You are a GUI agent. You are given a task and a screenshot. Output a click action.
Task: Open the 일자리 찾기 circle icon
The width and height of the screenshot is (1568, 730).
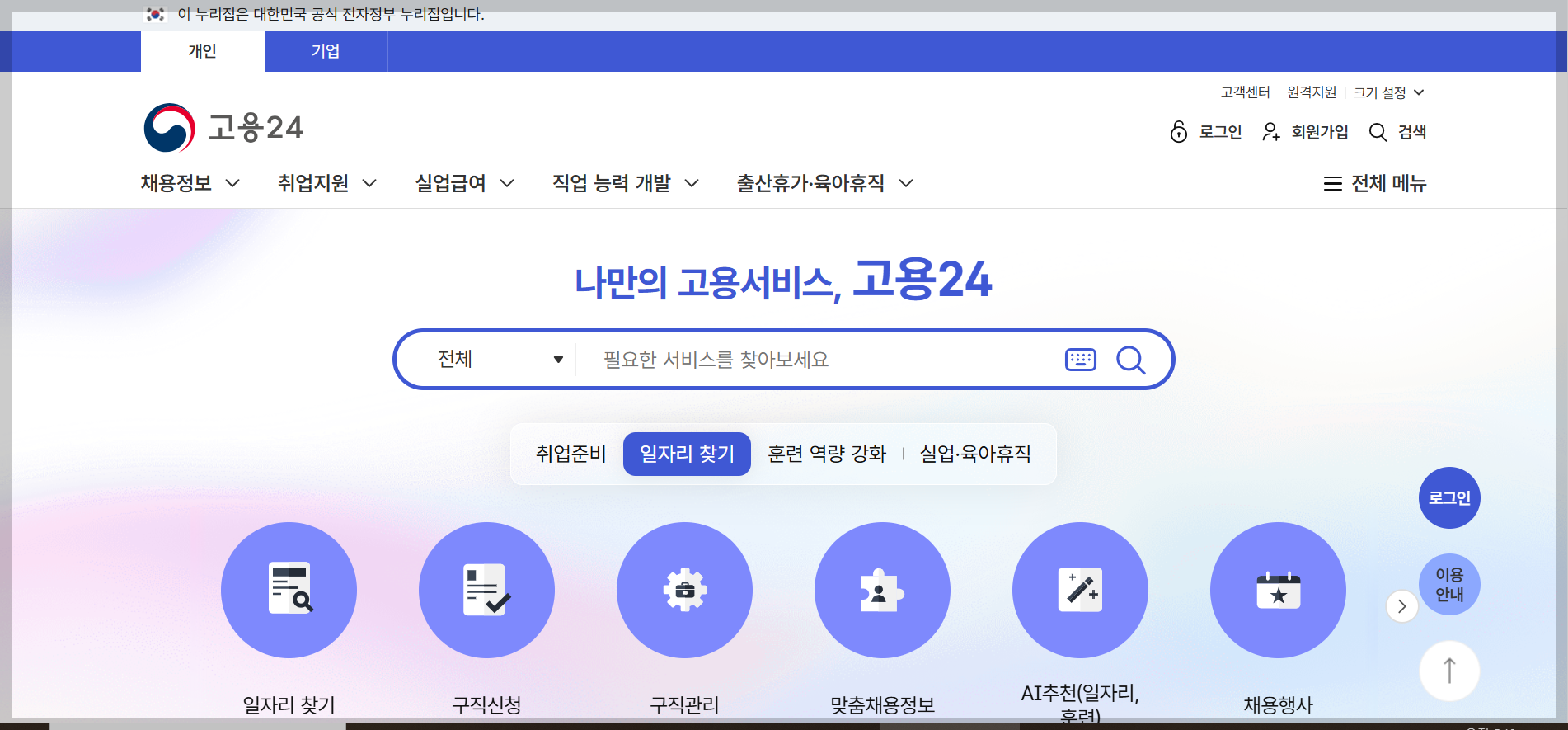289,590
